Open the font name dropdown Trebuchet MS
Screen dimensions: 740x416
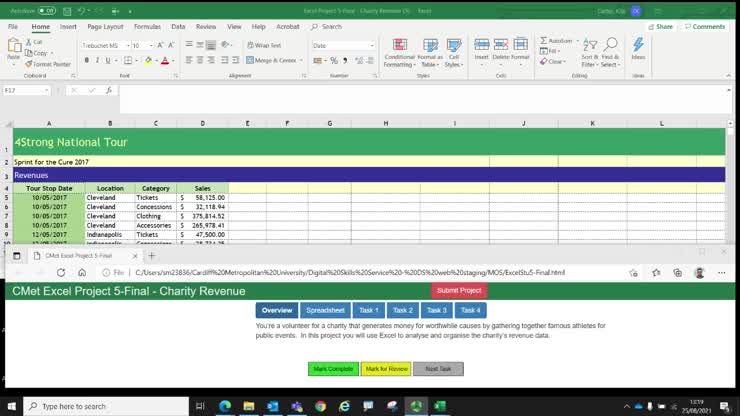point(128,46)
